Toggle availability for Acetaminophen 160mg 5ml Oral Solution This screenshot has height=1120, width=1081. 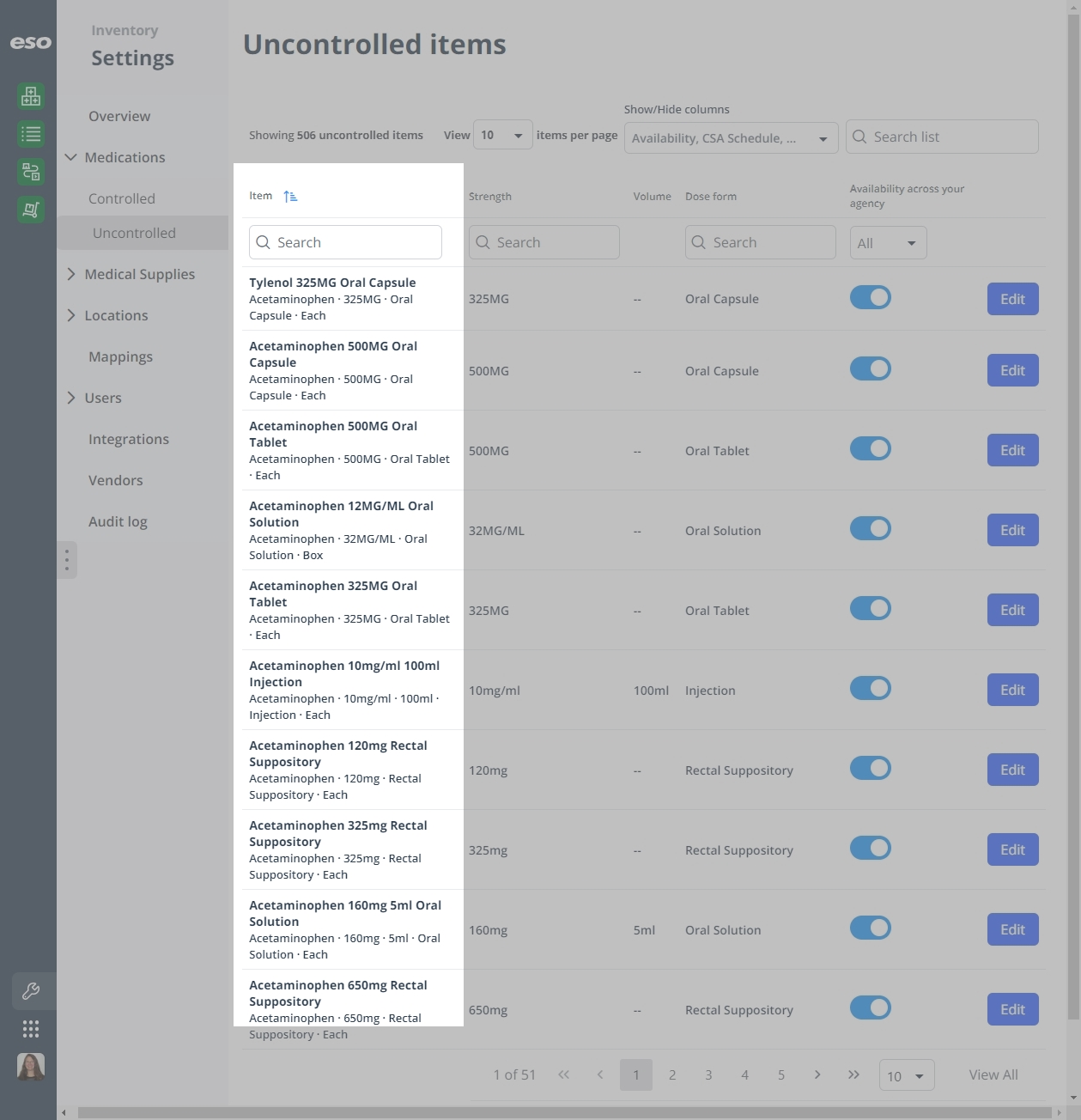pos(871,928)
